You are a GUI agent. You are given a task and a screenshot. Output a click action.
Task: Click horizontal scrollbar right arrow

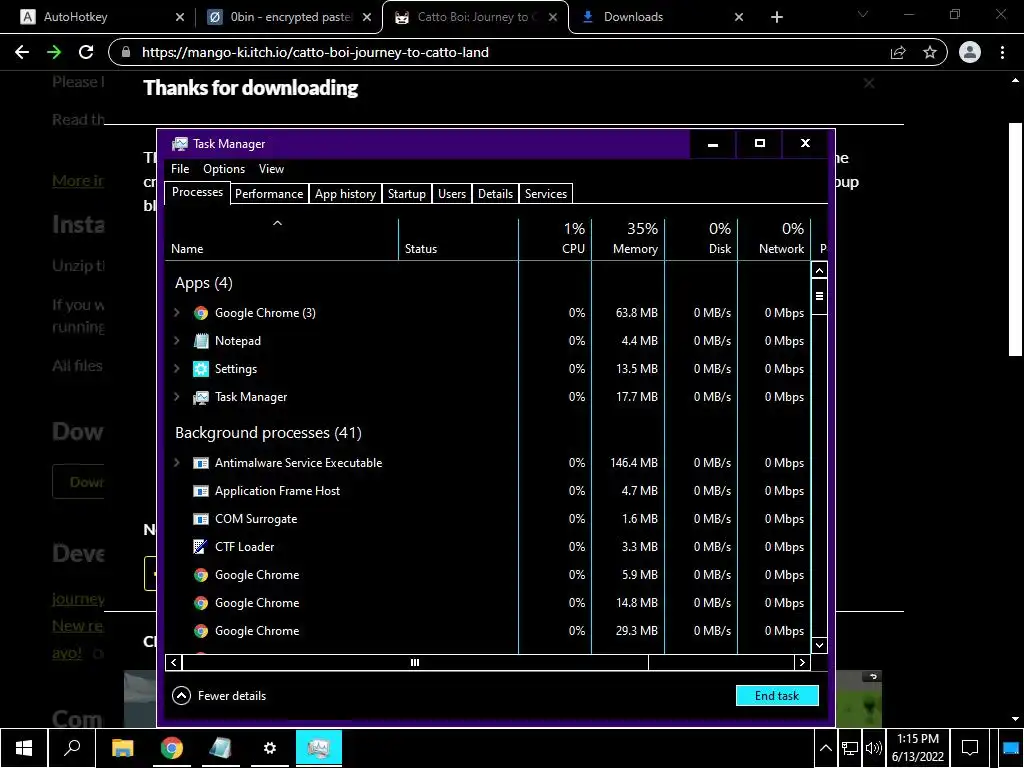803,662
